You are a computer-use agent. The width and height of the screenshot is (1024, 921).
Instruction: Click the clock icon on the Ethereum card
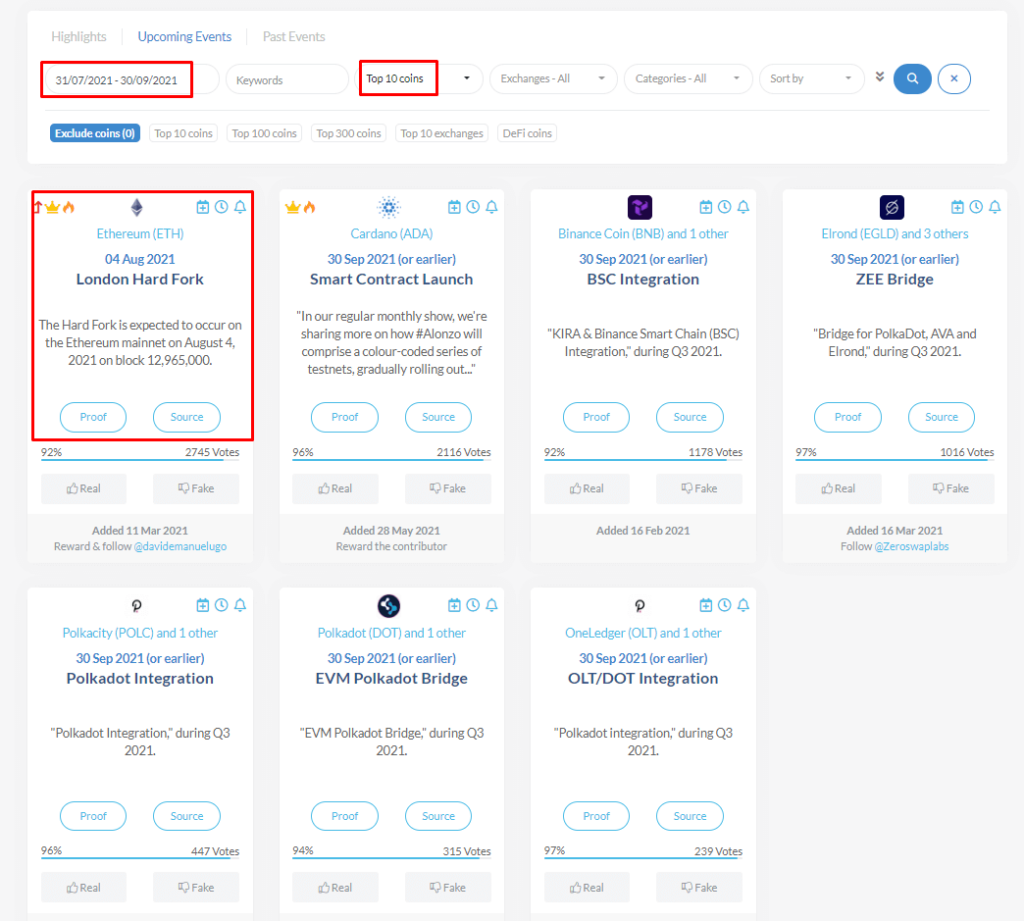click(221, 207)
